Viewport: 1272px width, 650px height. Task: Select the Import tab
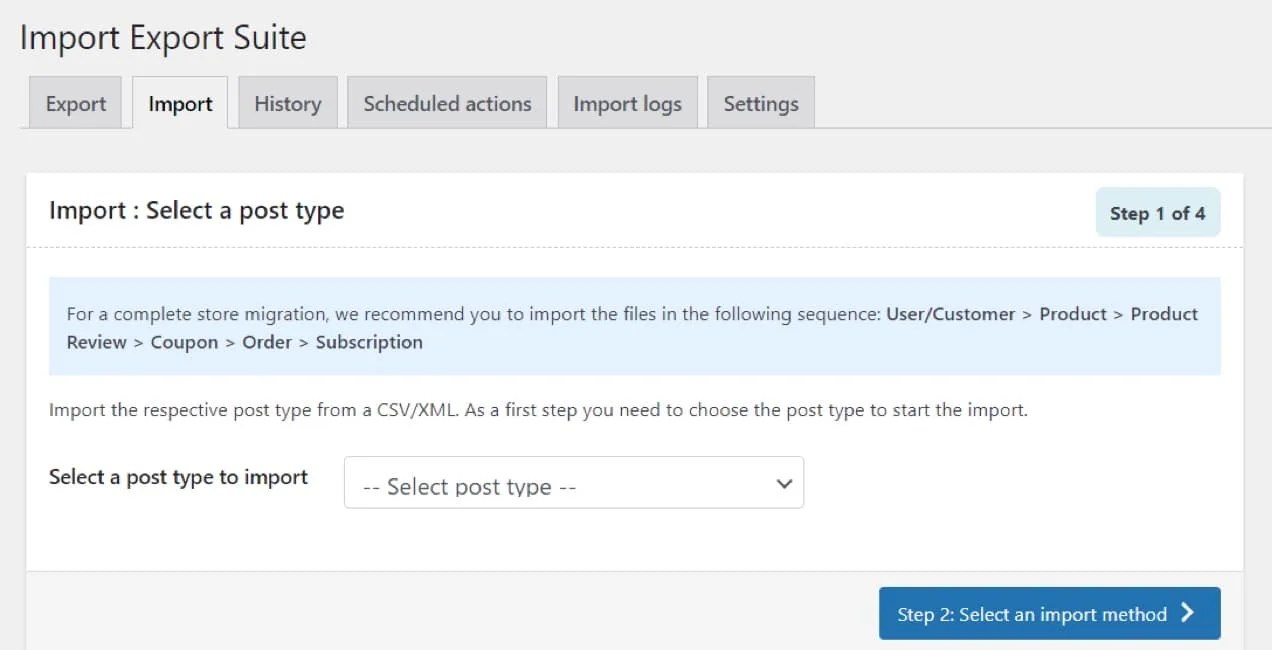click(x=180, y=104)
